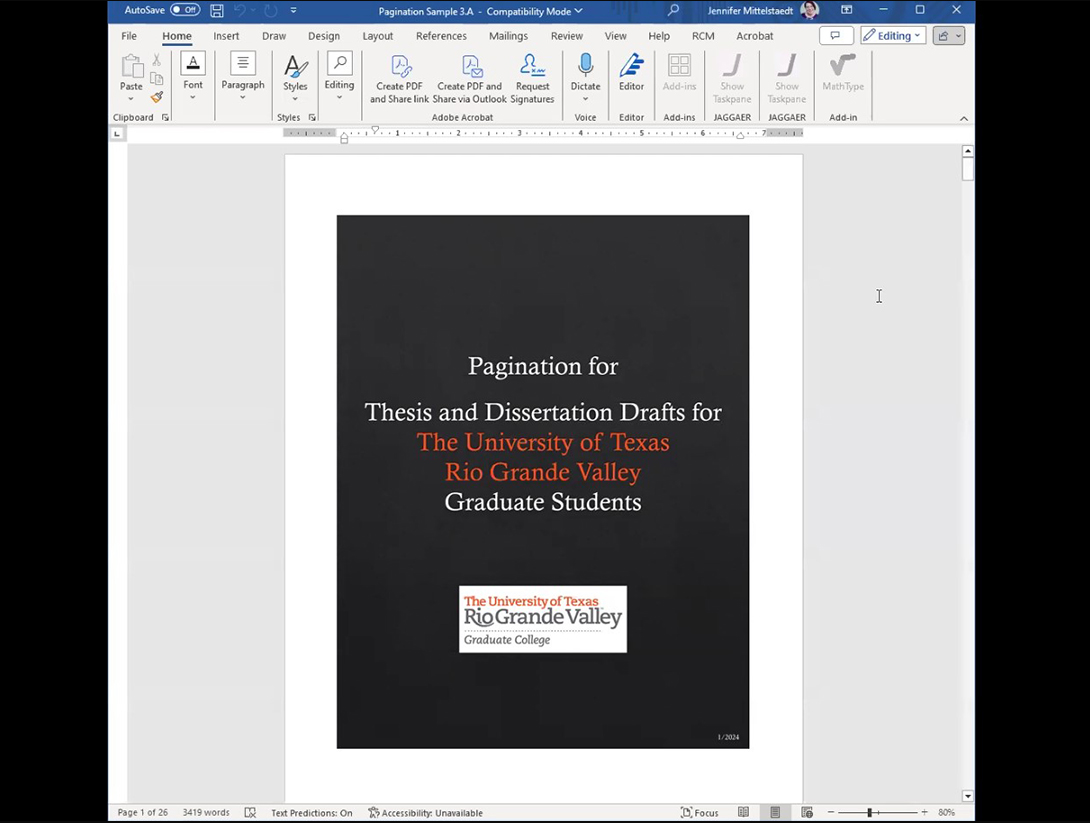
Task: Open the References tab
Action: tap(441, 35)
